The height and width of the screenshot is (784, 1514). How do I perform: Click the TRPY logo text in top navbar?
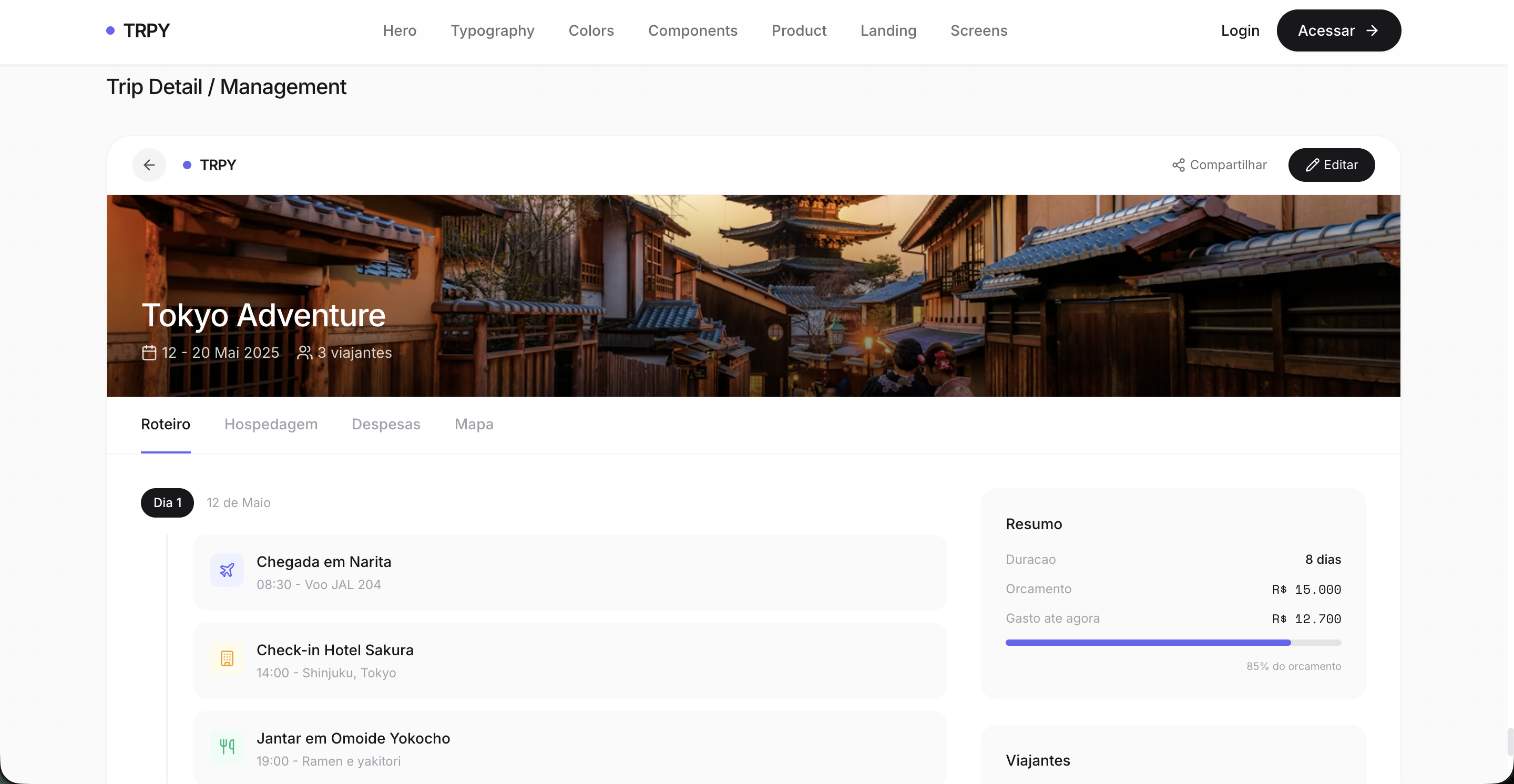click(146, 30)
